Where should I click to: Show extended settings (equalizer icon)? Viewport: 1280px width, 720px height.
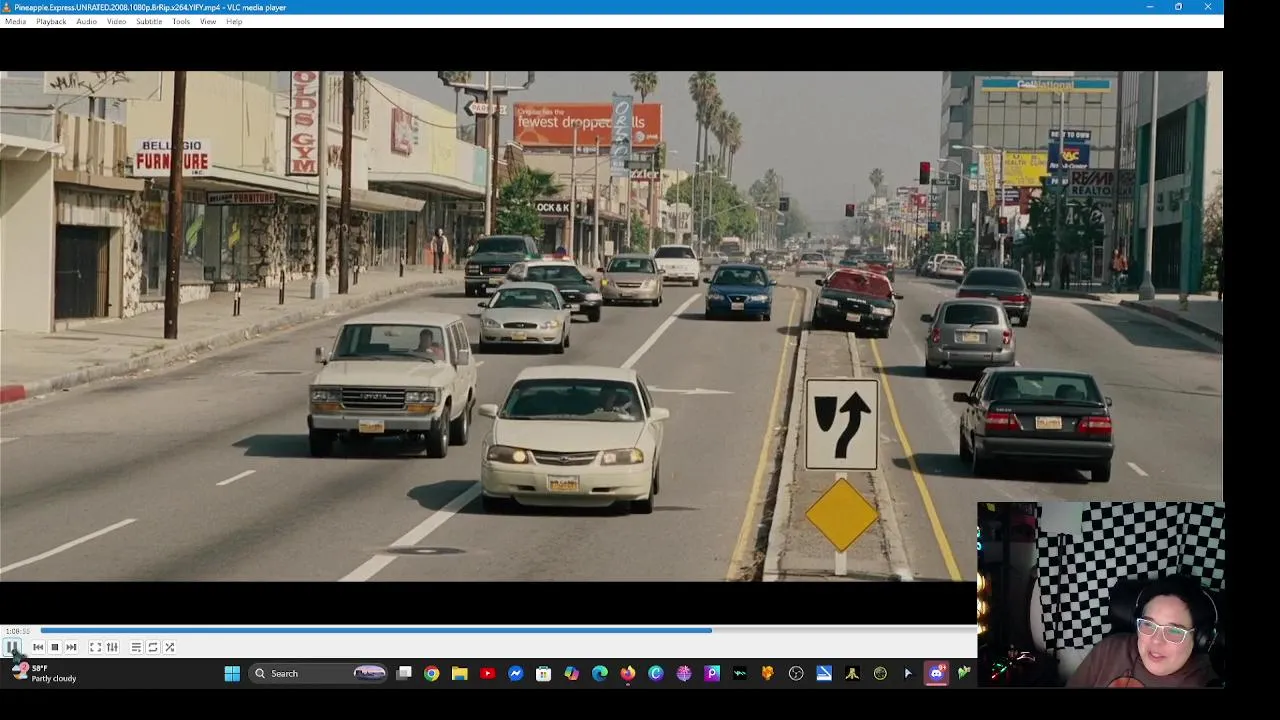(x=112, y=647)
